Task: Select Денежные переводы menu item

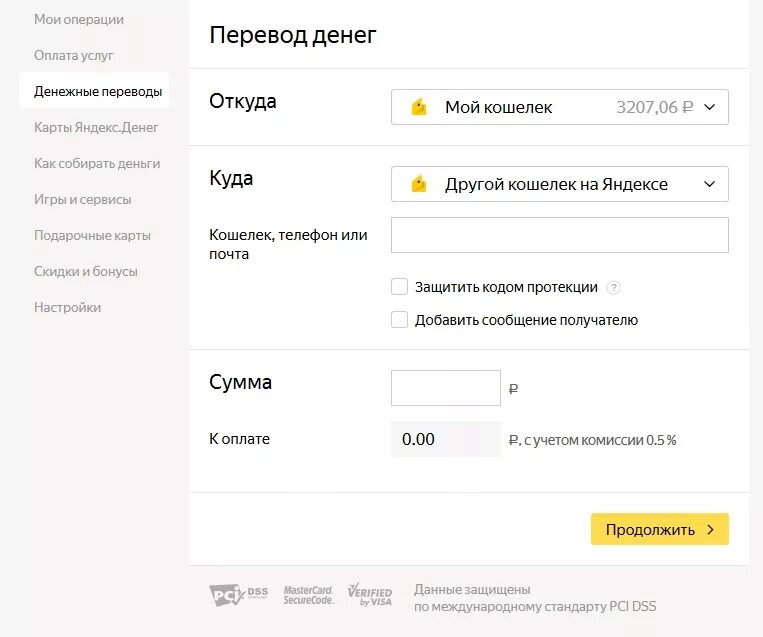Action: coord(94,91)
